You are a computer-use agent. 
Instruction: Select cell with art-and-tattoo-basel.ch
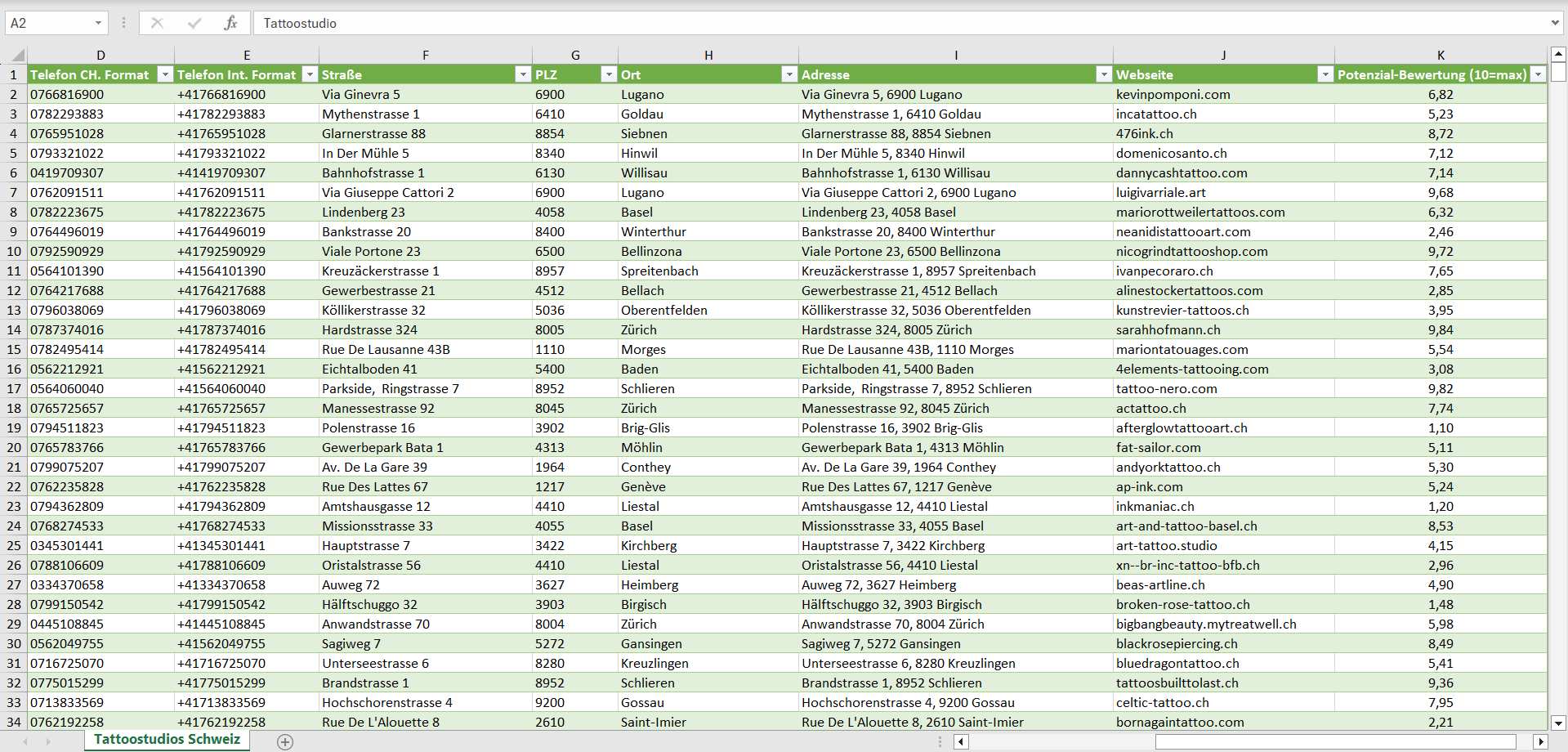click(1224, 526)
